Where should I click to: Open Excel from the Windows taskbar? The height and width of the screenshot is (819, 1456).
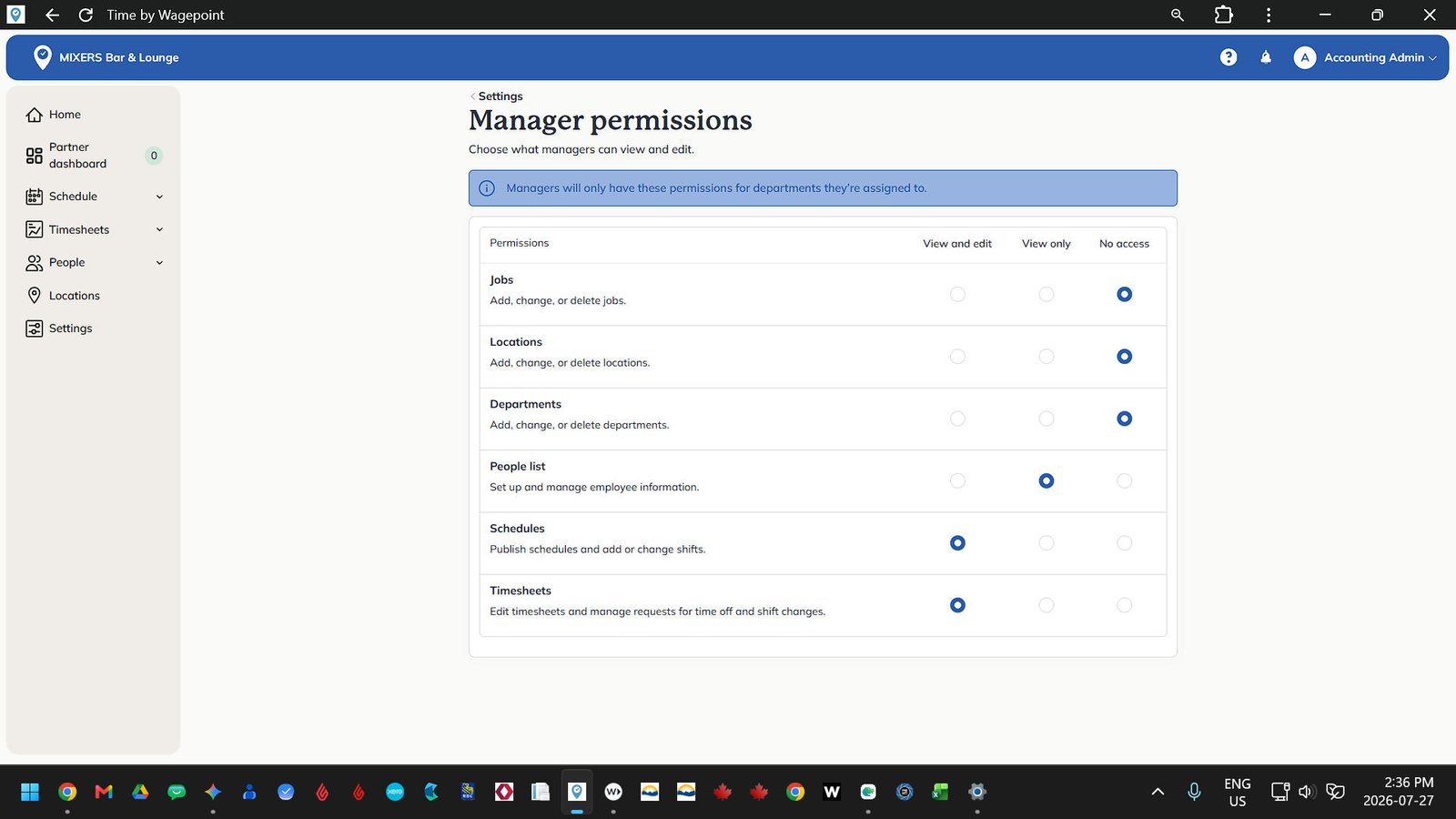[x=940, y=792]
